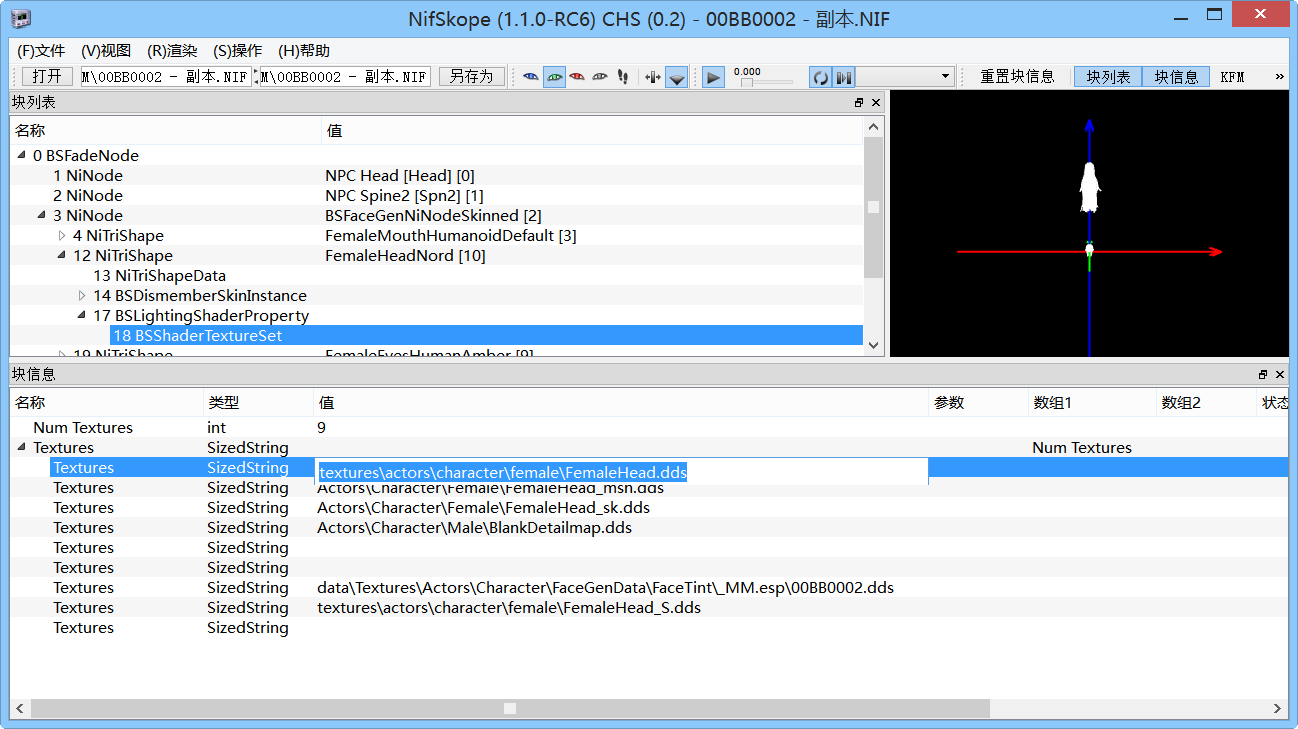
Task: Click the Num Textures row
Action: tap(649, 428)
